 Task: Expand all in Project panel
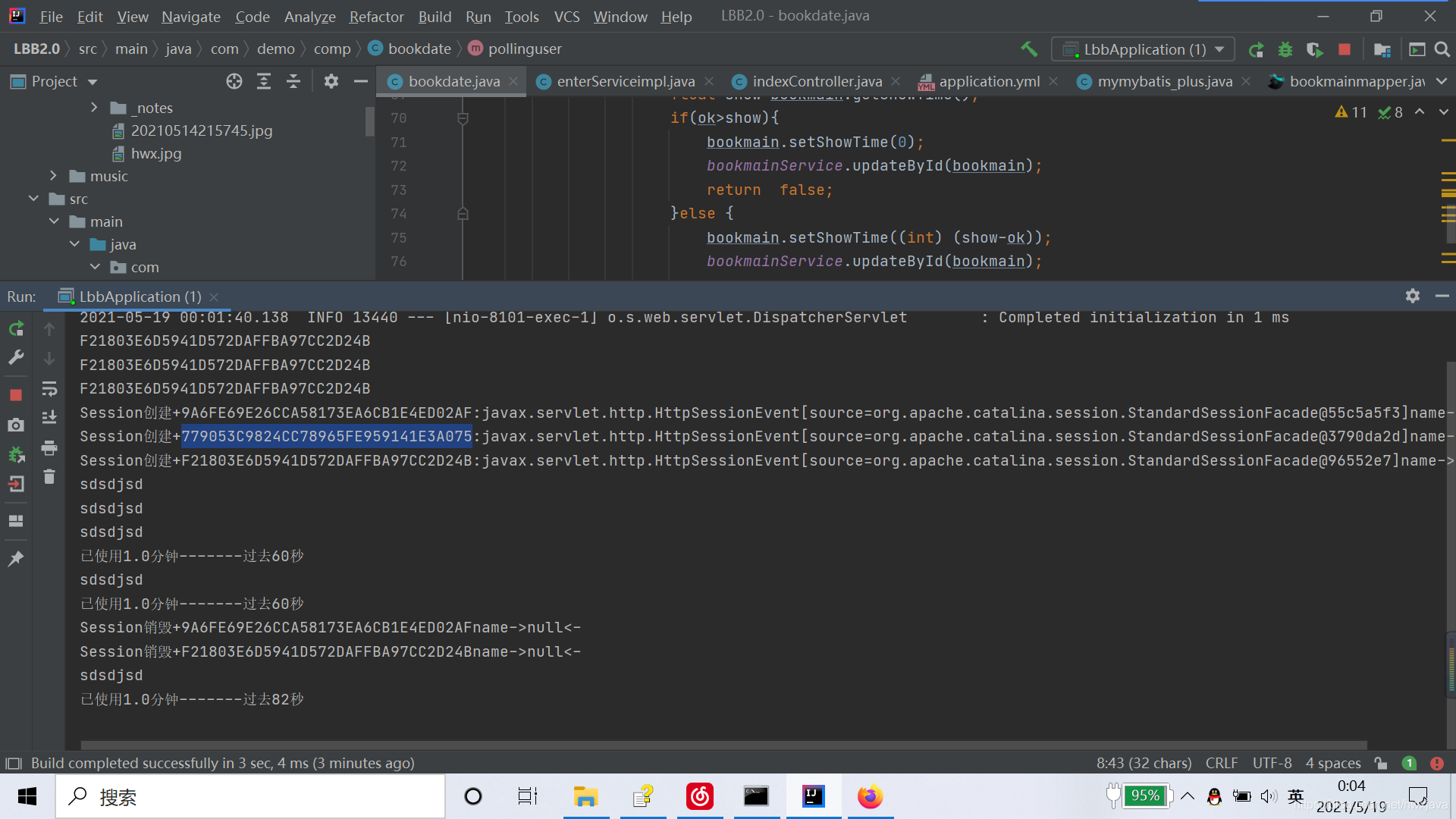click(264, 81)
